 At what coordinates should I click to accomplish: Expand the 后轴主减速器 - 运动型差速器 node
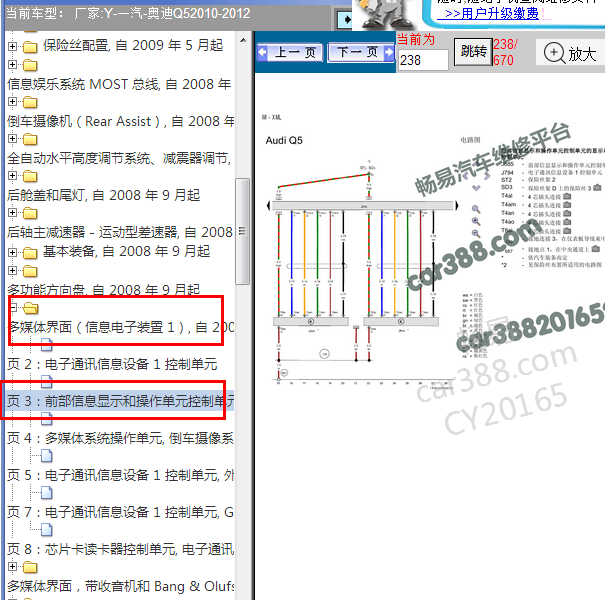(x=12, y=213)
